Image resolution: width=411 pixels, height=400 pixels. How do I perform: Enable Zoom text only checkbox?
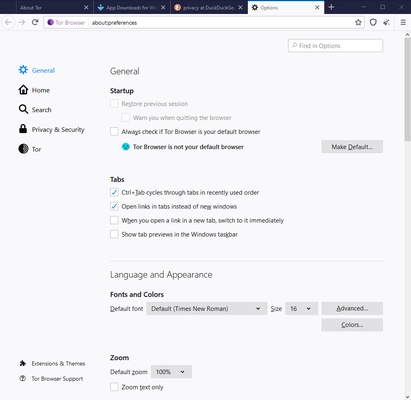[114, 387]
